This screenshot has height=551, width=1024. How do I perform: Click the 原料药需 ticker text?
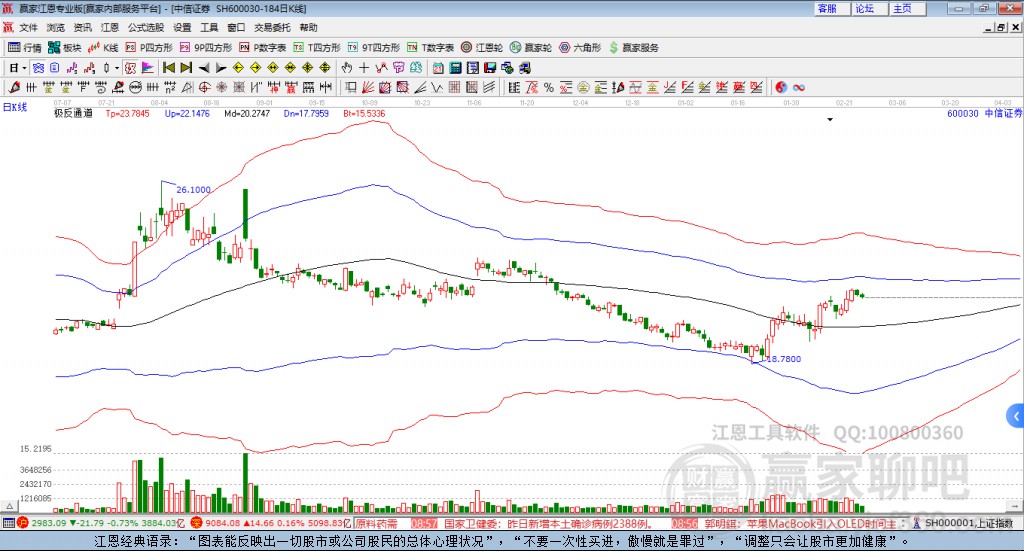click(376, 524)
